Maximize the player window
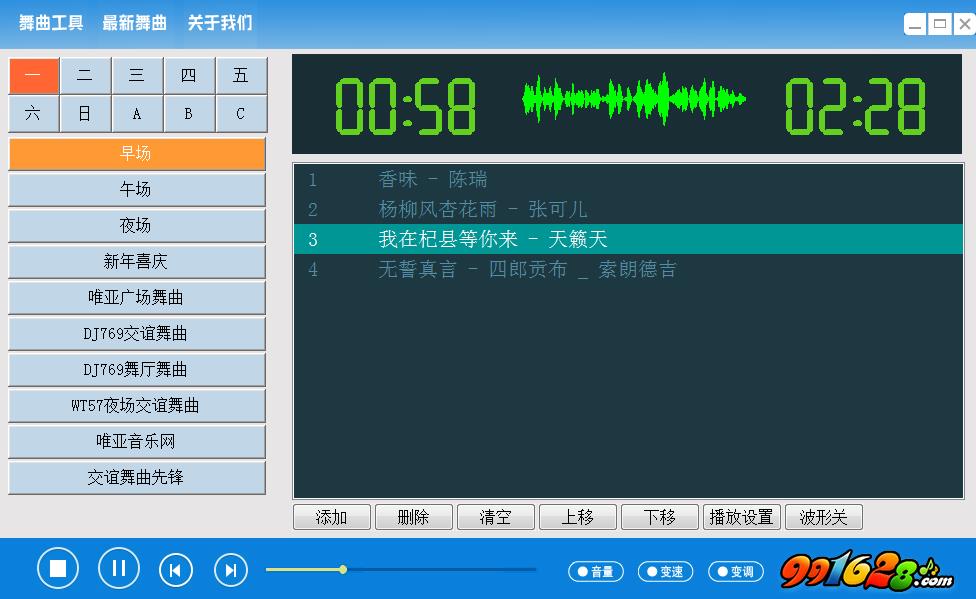Viewport: 976px width, 599px height. coord(940,24)
